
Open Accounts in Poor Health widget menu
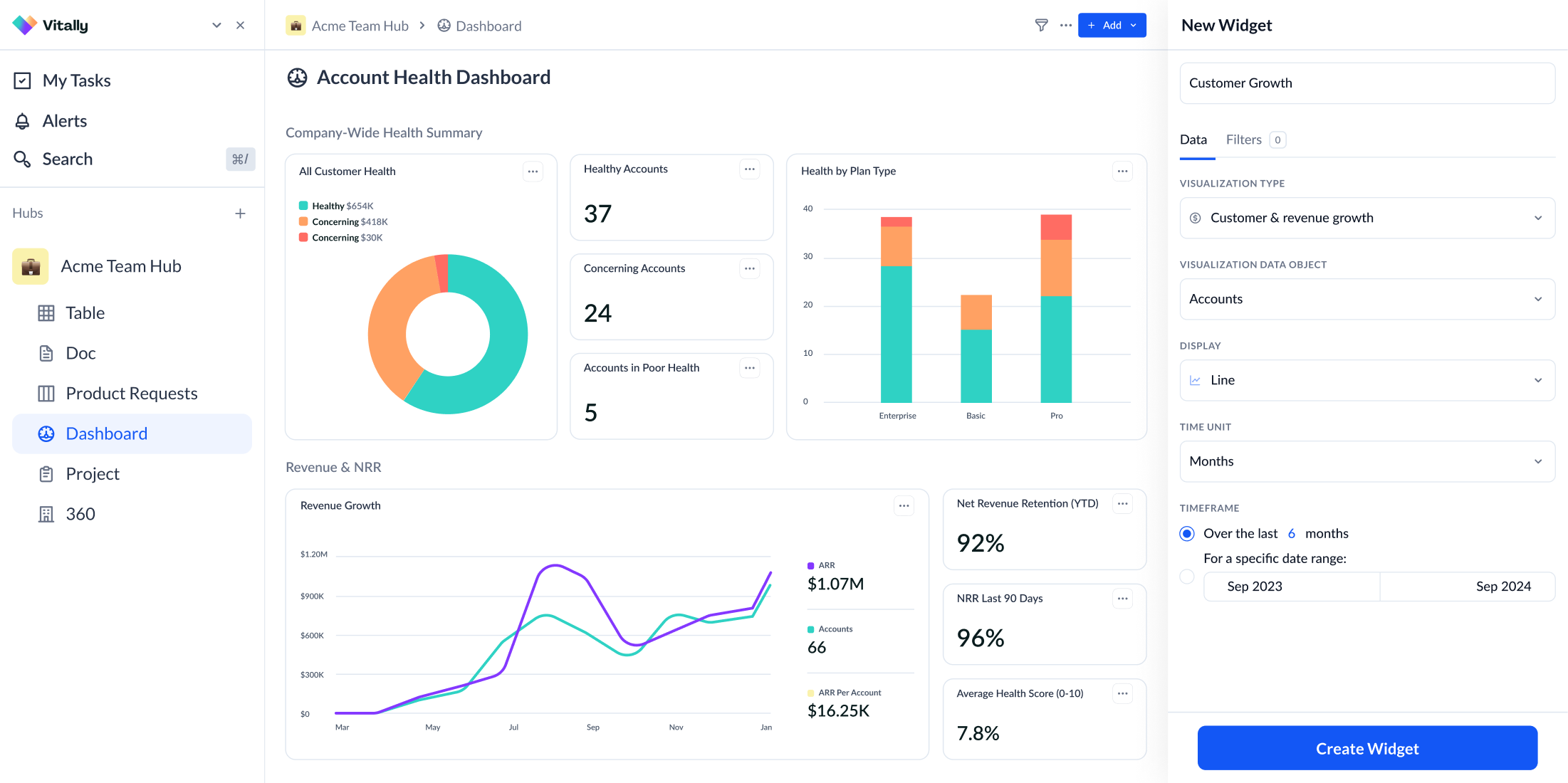tap(750, 368)
